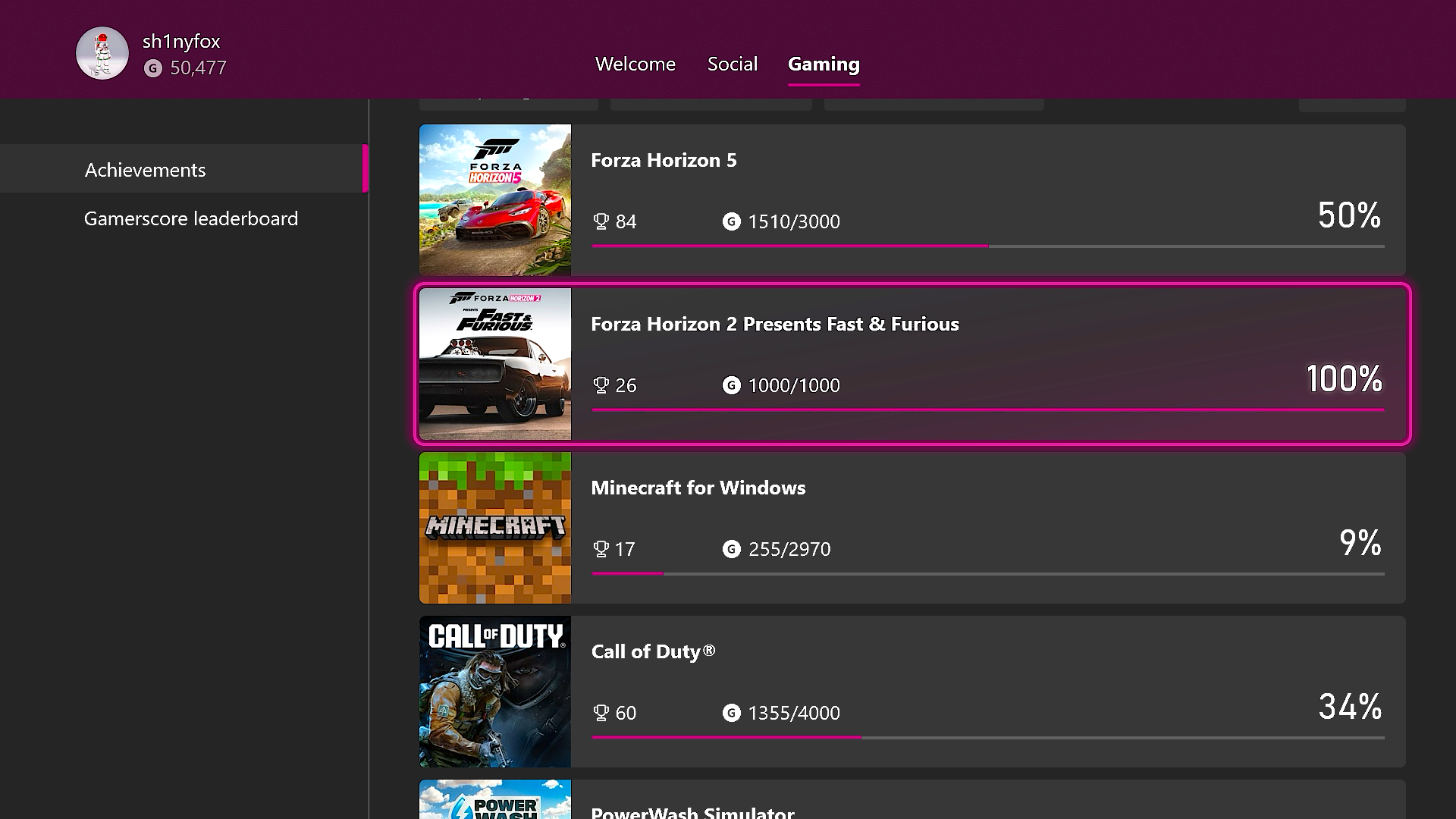Click the gamerscore G icon next to 50,477
This screenshot has height=819, width=1456.
(154, 67)
